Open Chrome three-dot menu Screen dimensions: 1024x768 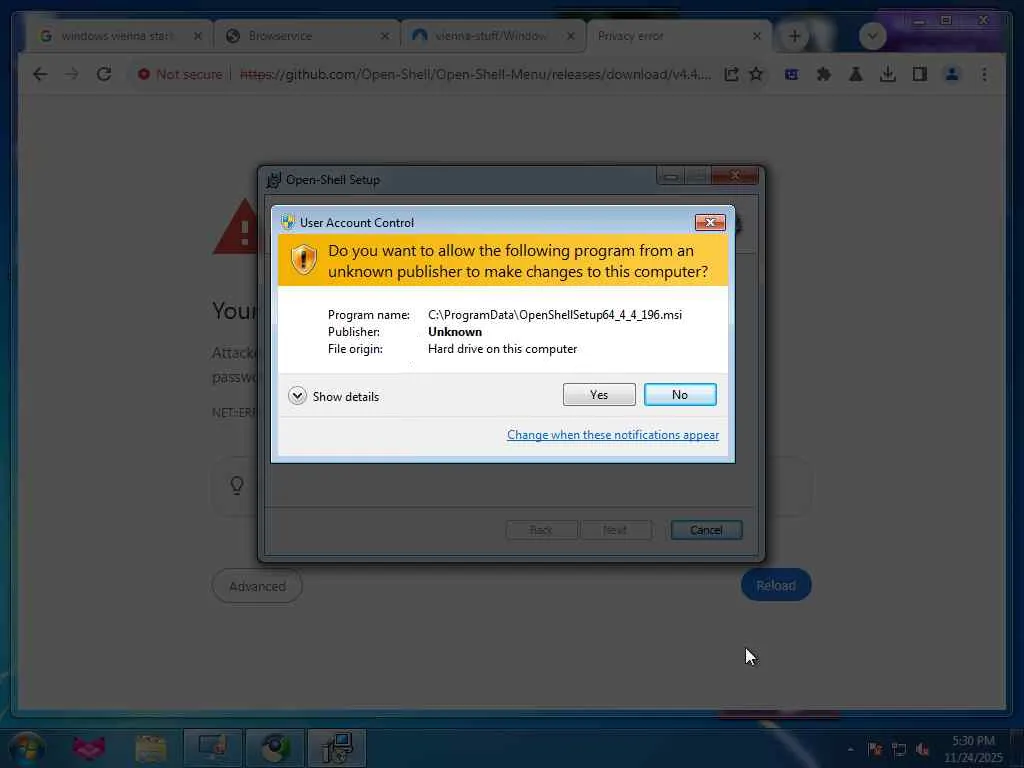tap(984, 74)
